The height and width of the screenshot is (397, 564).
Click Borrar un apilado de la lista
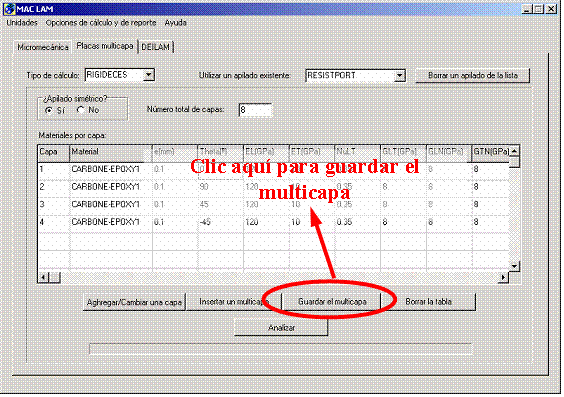[x=473, y=76]
